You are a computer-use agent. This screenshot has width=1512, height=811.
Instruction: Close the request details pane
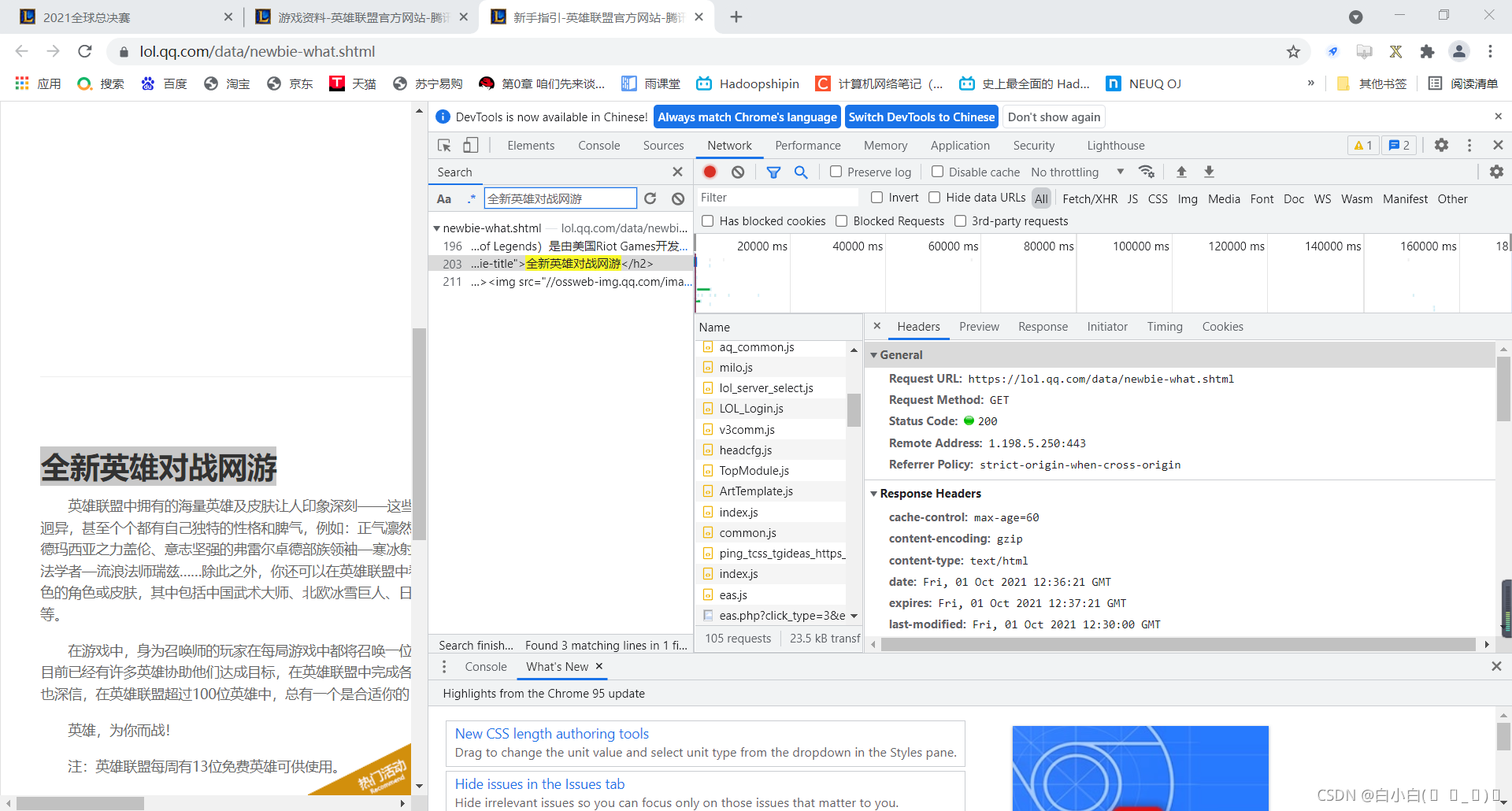(877, 326)
